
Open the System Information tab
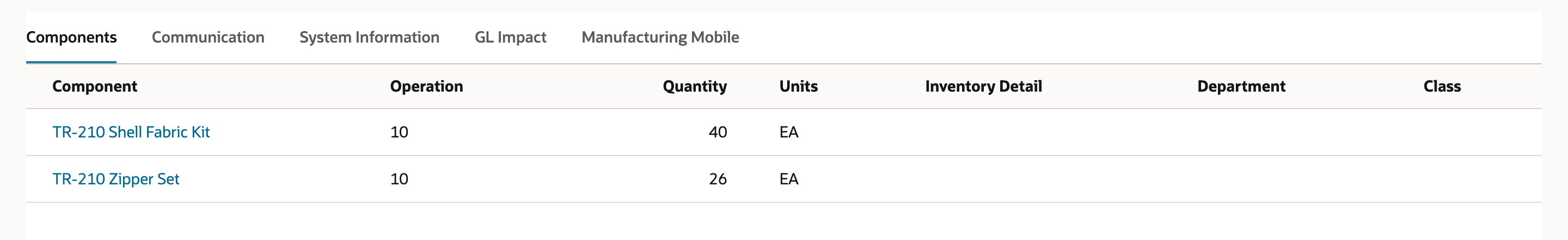click(x=369, y=37)
